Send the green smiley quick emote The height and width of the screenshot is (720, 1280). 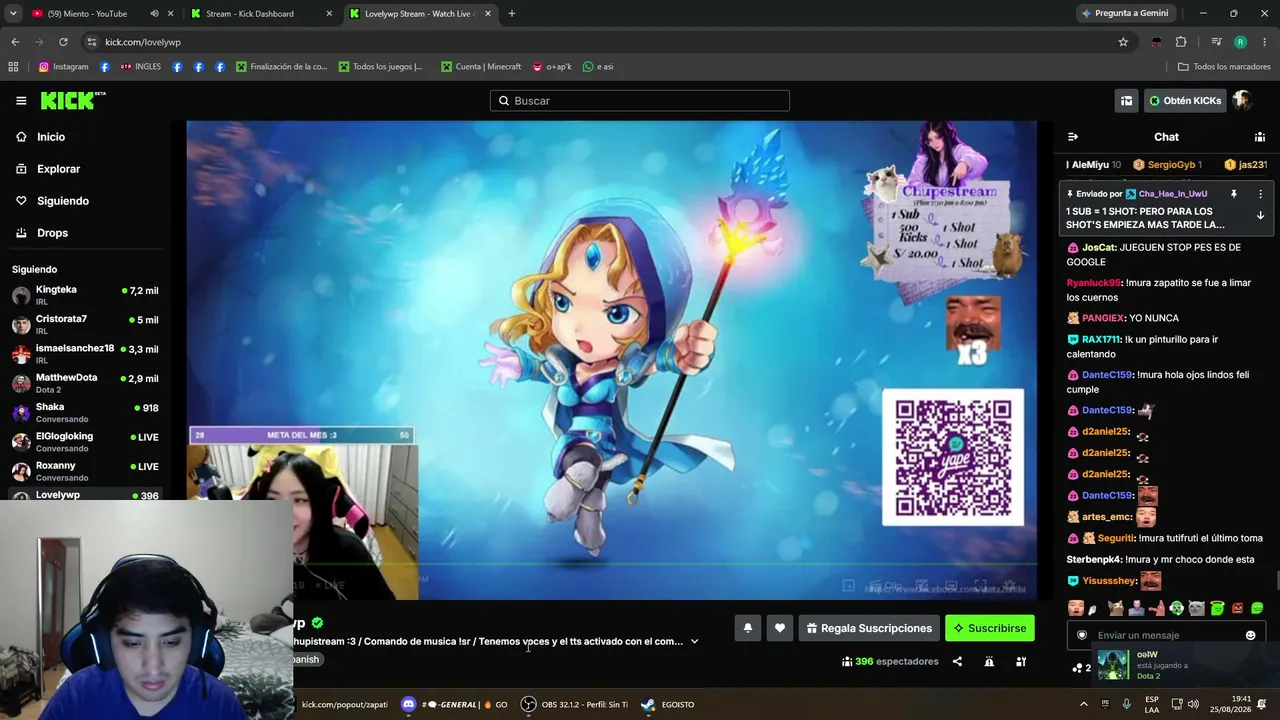click(1257, 608)
